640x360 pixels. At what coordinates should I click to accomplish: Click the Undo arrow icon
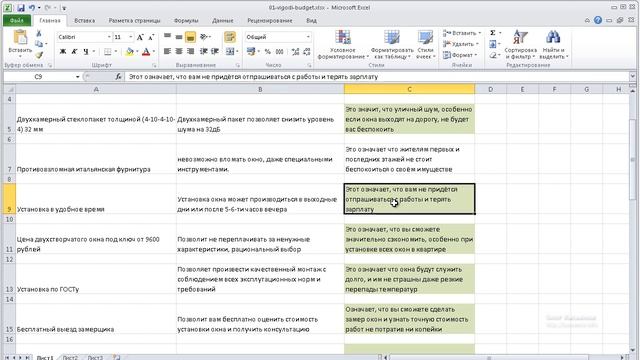tap(31, 8)
